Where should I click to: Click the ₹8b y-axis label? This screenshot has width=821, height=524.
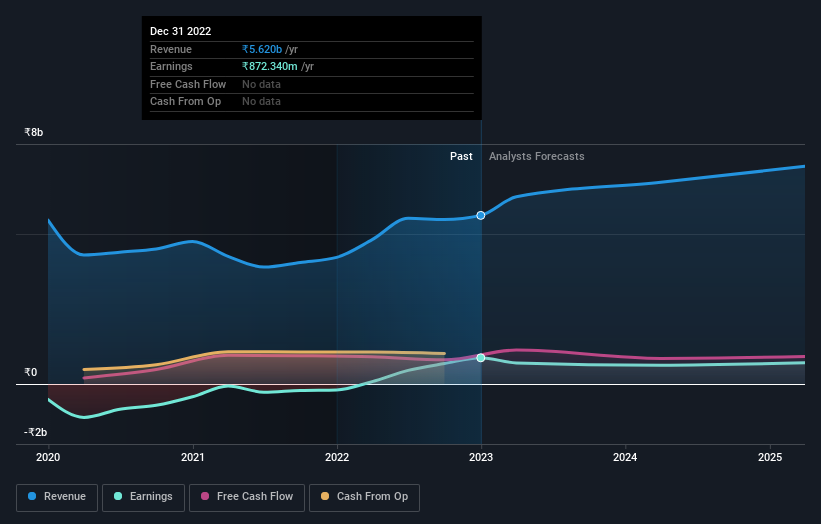34,132
